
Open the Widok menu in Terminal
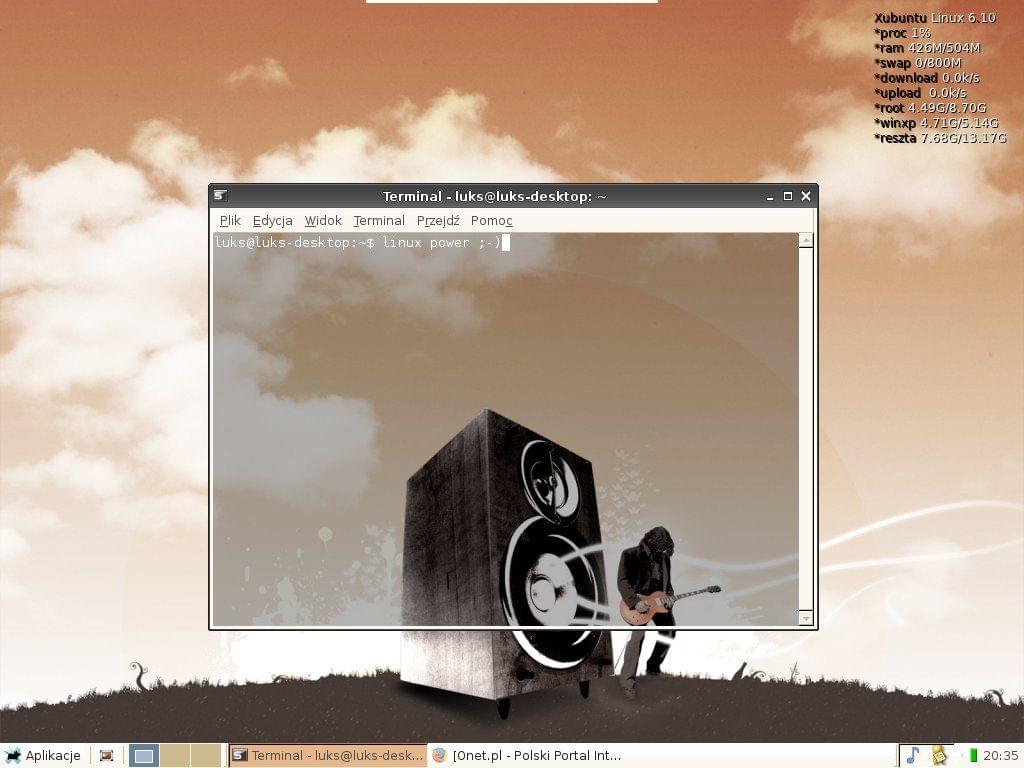[323, 221]
